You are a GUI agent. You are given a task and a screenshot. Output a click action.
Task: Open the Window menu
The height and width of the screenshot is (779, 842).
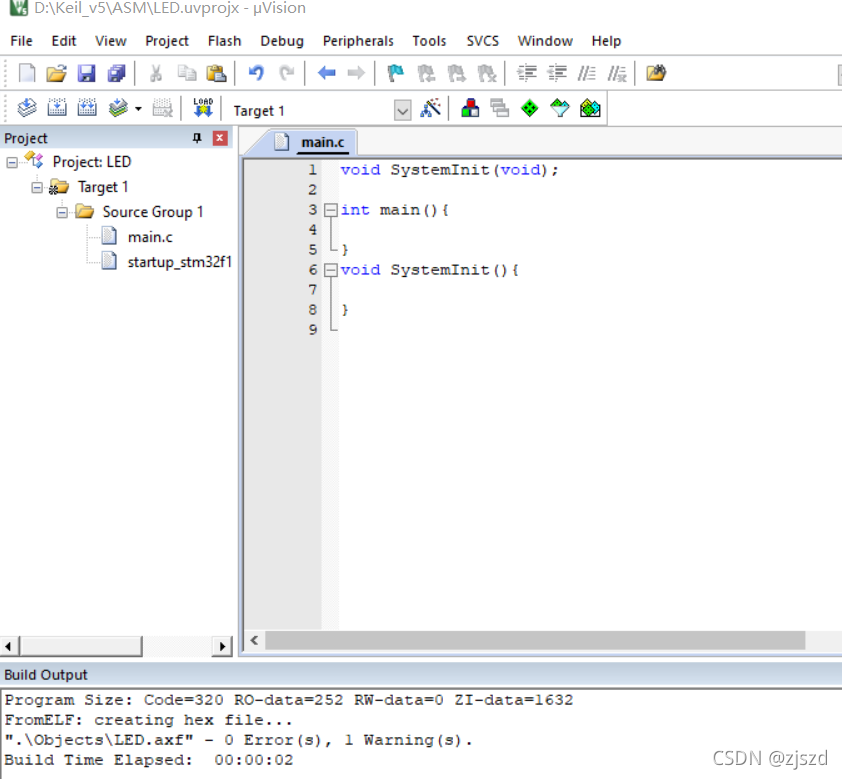point(545,41)
